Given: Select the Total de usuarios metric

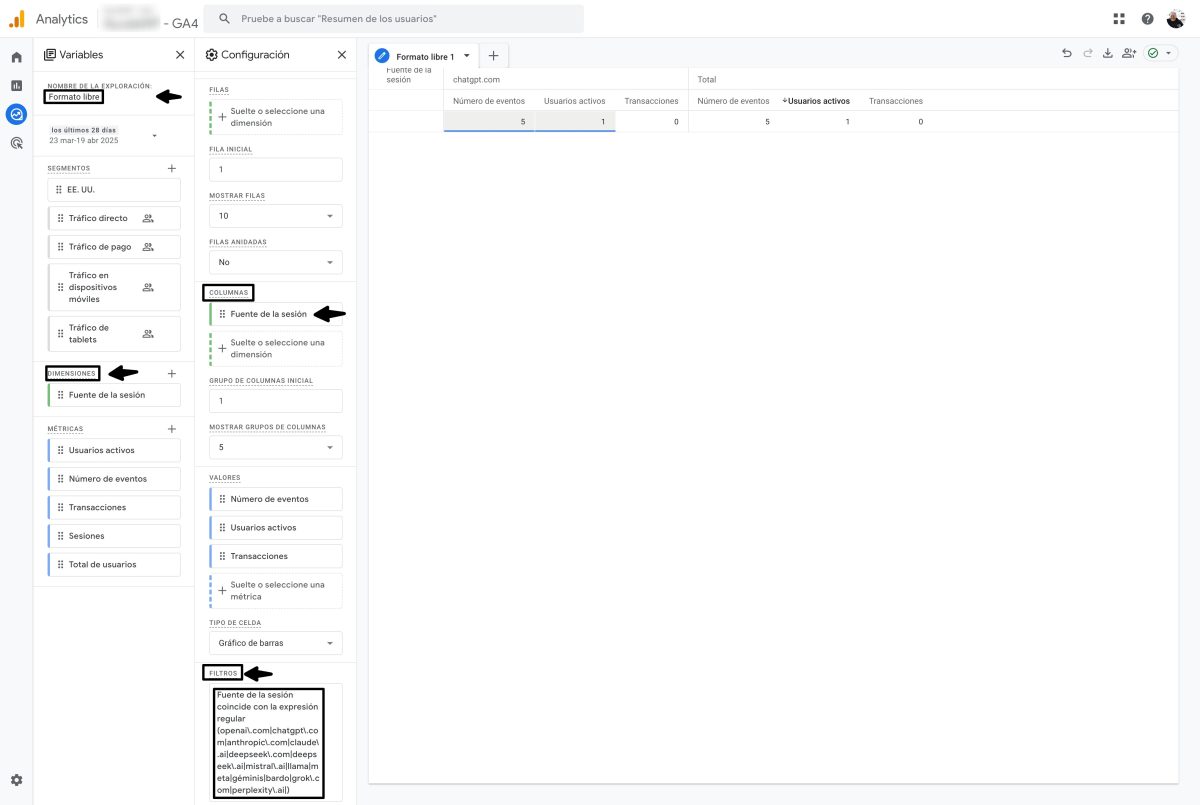Looking at the screenshot, I should [x=114, y=564].
